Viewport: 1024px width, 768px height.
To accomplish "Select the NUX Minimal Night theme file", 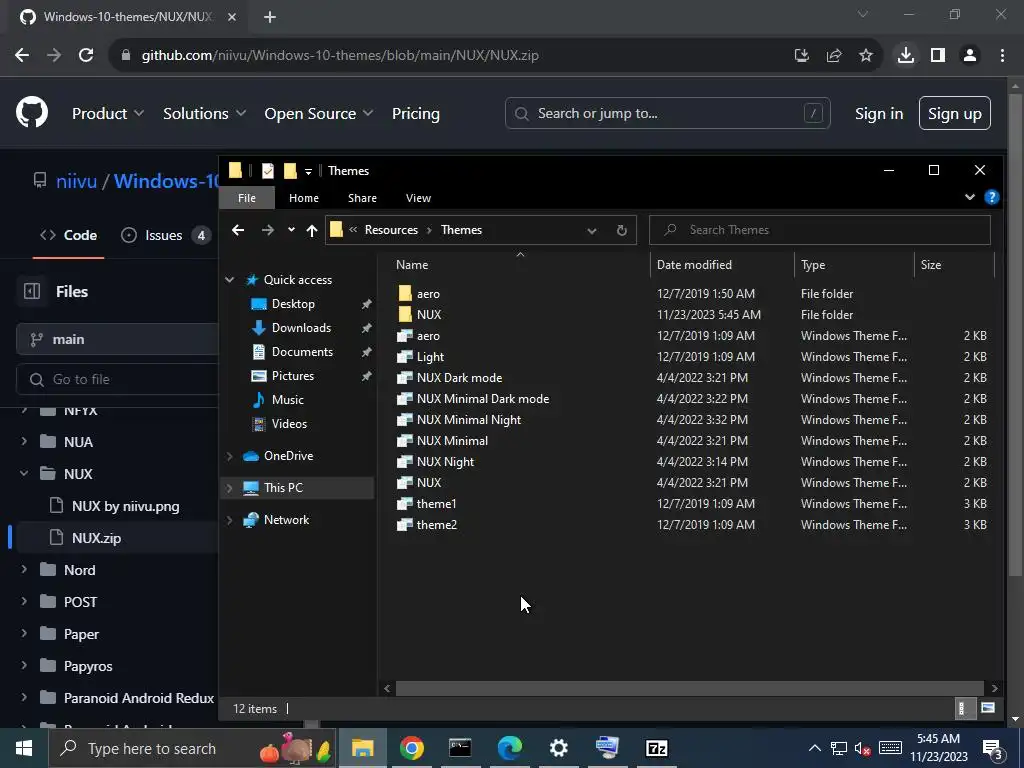I will tap(469, 419).
